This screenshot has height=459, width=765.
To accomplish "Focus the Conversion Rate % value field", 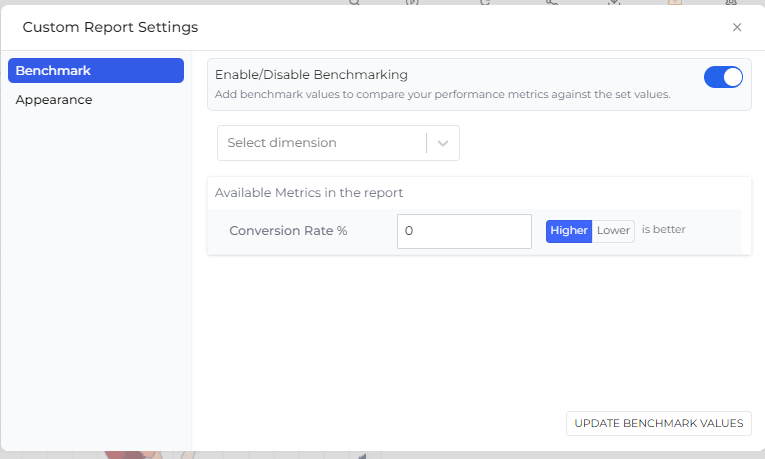I will pyautogui.click(x=464, y=231).
